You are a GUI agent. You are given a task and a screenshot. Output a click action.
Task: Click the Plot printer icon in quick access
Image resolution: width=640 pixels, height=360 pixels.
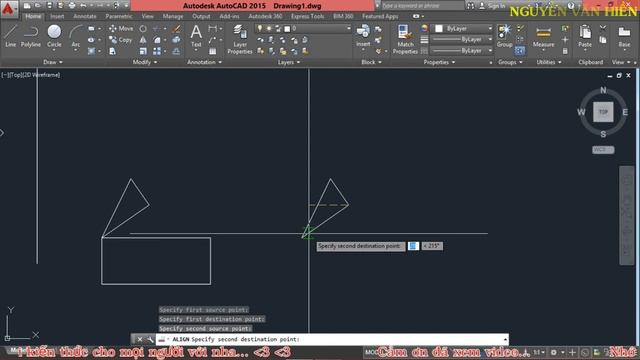click(72, 6)
